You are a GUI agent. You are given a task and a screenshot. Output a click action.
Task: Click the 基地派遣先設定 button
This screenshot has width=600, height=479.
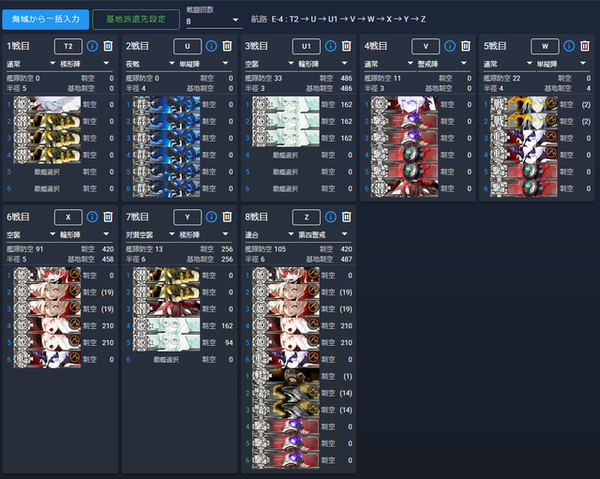click(136, 18)
